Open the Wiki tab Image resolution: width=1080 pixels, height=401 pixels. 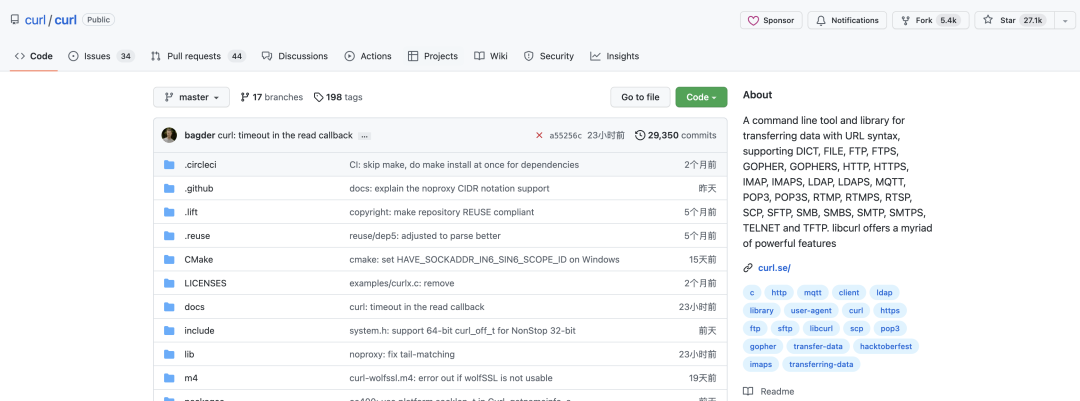[x=491, y=56]
